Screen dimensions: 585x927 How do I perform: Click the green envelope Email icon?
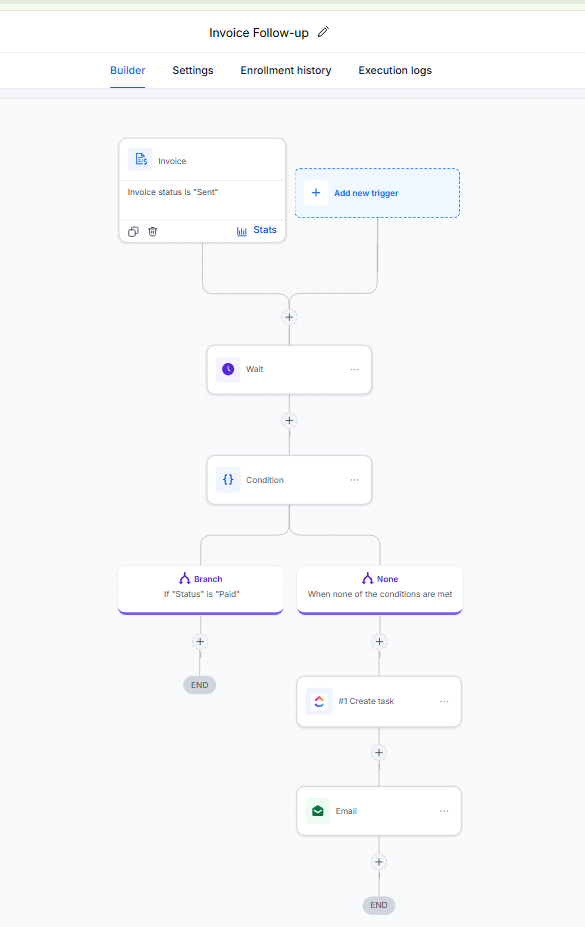pos(318,811)
